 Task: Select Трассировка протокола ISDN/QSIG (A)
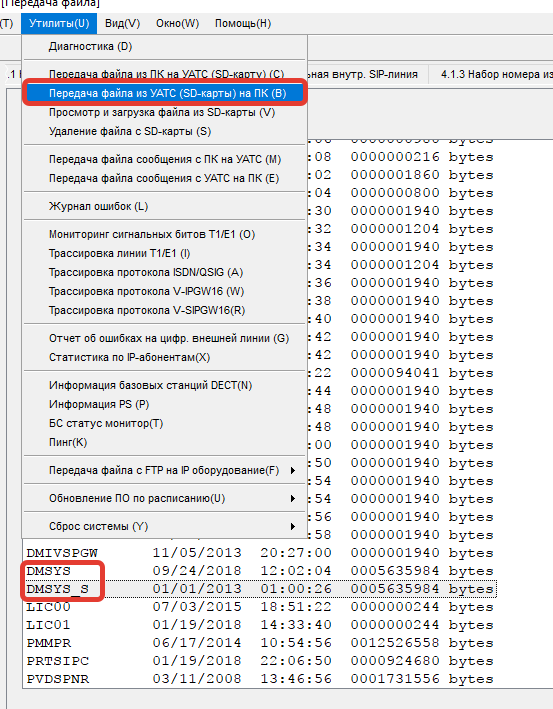(x=165, y=273)
